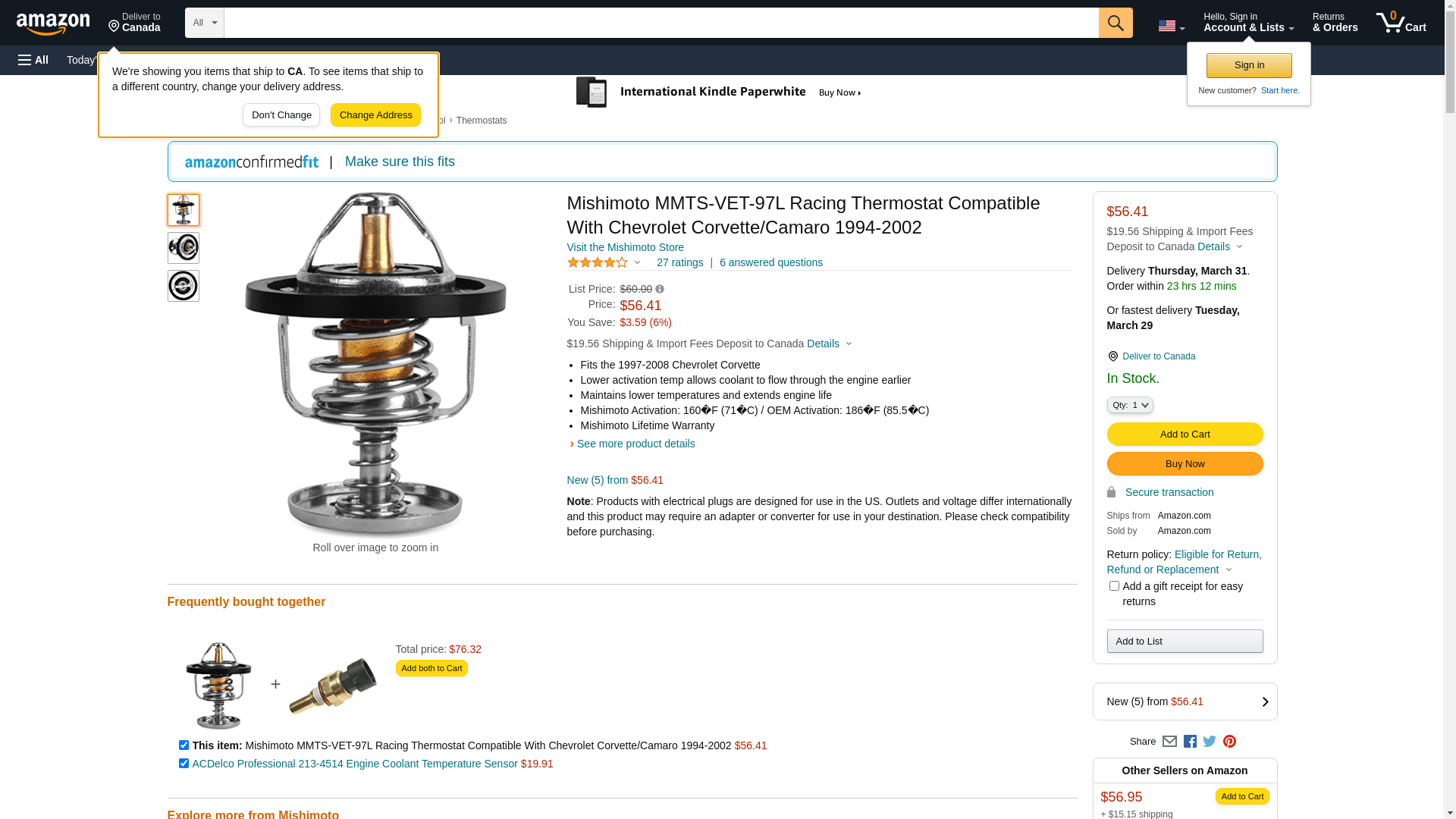1456x819 pixels.
Task: Click the Add to Cart button
Action: pos(1185,434)
